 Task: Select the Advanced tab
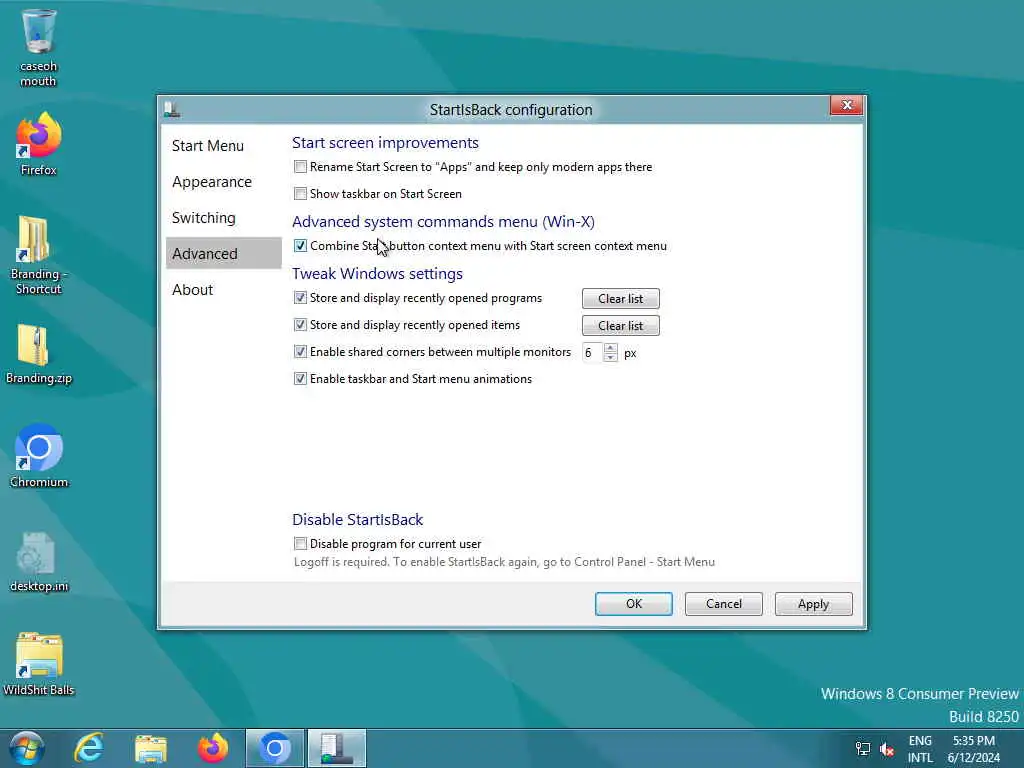point(223,253)
